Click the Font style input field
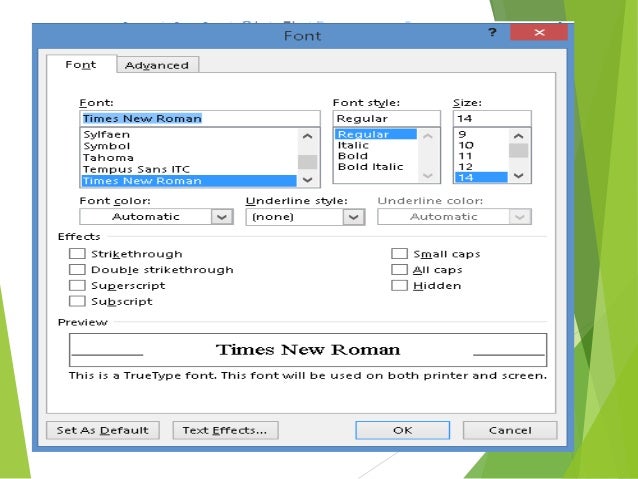The height and width of the screenshot is (479, 638). [x=387, y=118]
